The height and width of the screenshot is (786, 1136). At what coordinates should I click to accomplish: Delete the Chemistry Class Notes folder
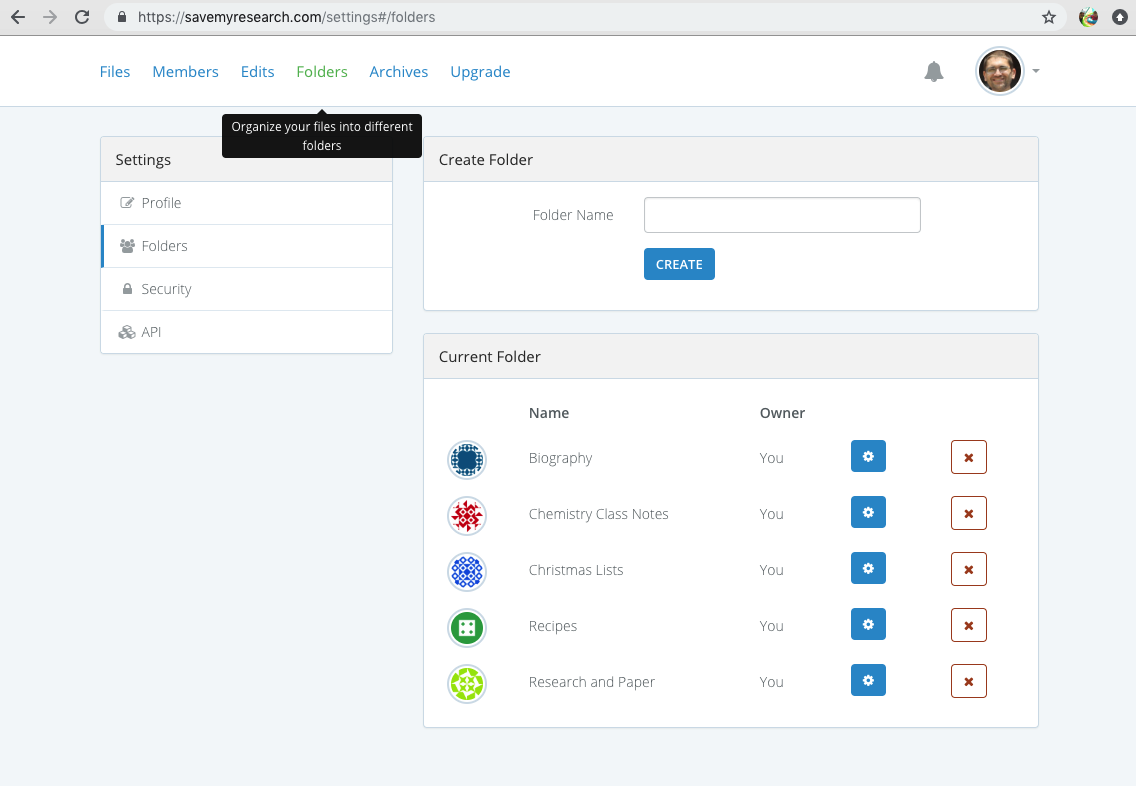click(x=969, y=513)
